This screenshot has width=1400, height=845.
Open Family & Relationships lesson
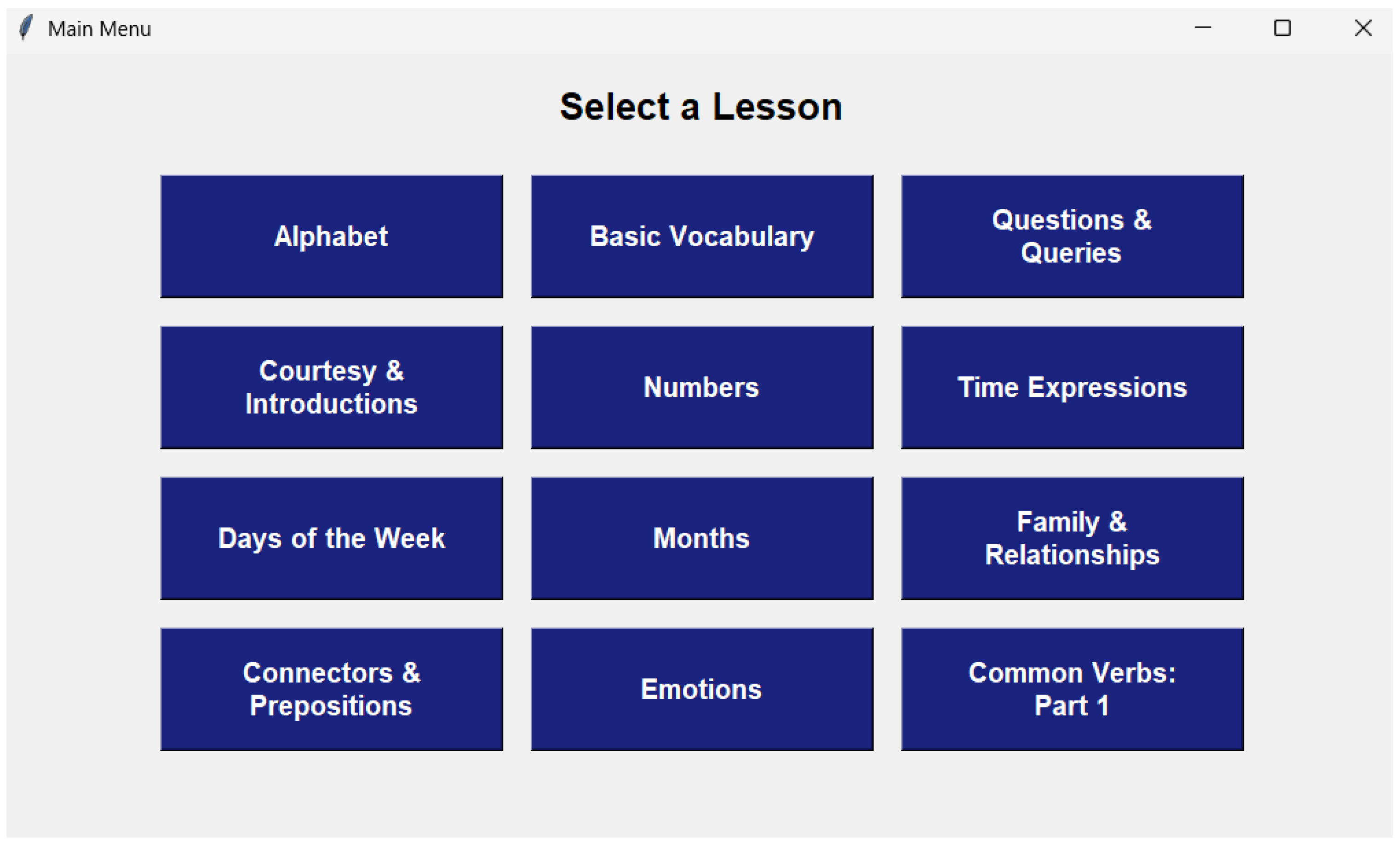click(1072, 538)
